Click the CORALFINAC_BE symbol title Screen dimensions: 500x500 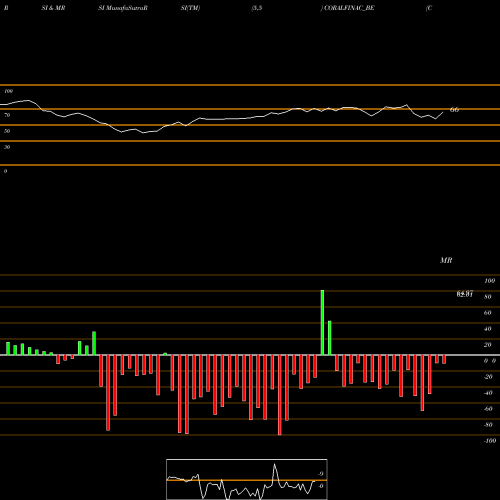349,8
